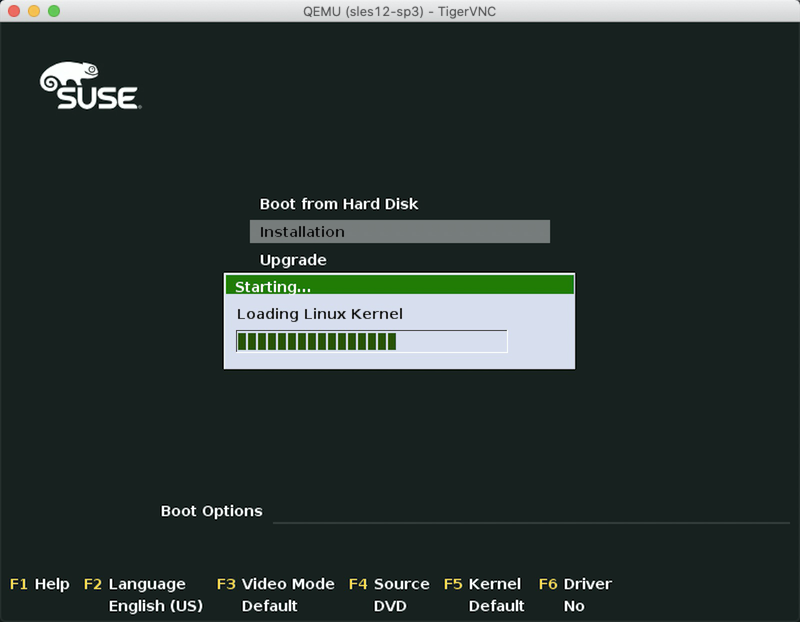This screenshot has height=622, width=800.
Task: Choose the highlighted Installation entry
Action: pyautogui.click(x=399, y=232)
